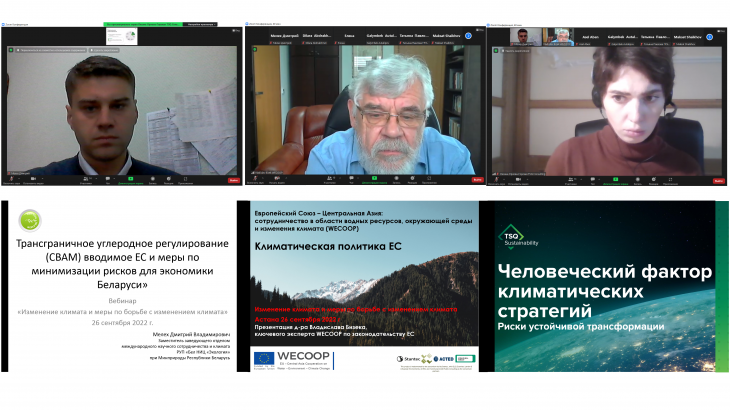Leave meeting in right Zoom window
730x410 pixels.
point(719,181)
